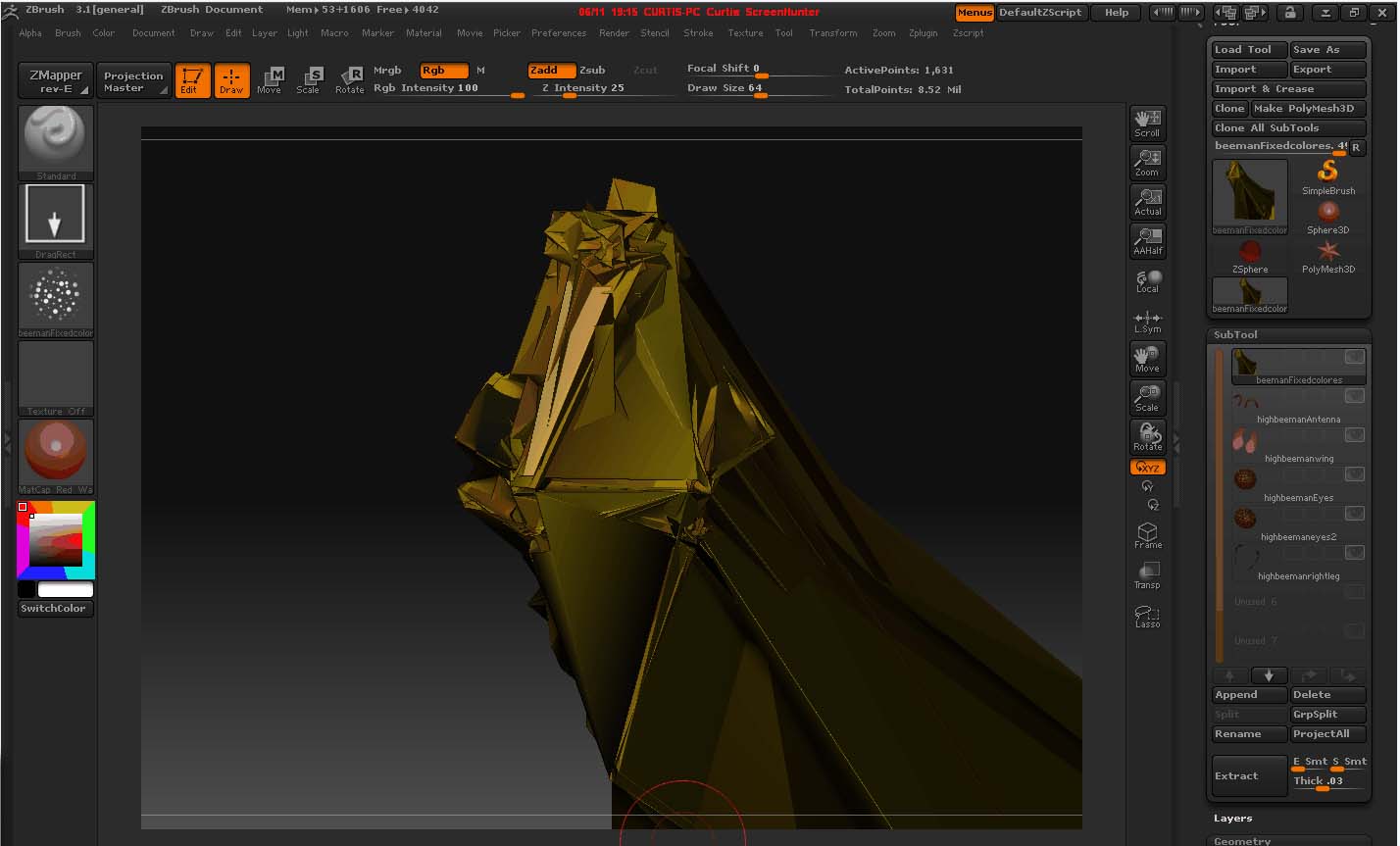Viewport: 1400px width, 846px height.
Task: Open the Standard brush picker
Action: [56, 143]
